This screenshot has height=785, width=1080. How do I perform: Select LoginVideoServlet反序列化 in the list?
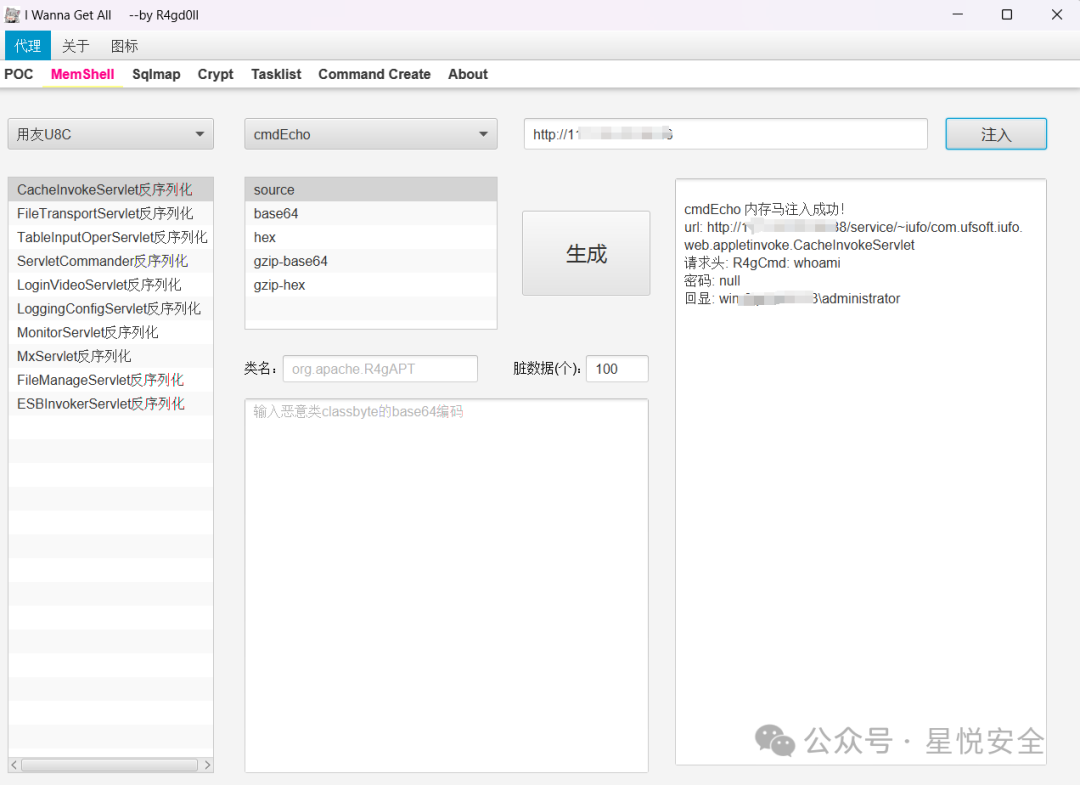(111, 284)
